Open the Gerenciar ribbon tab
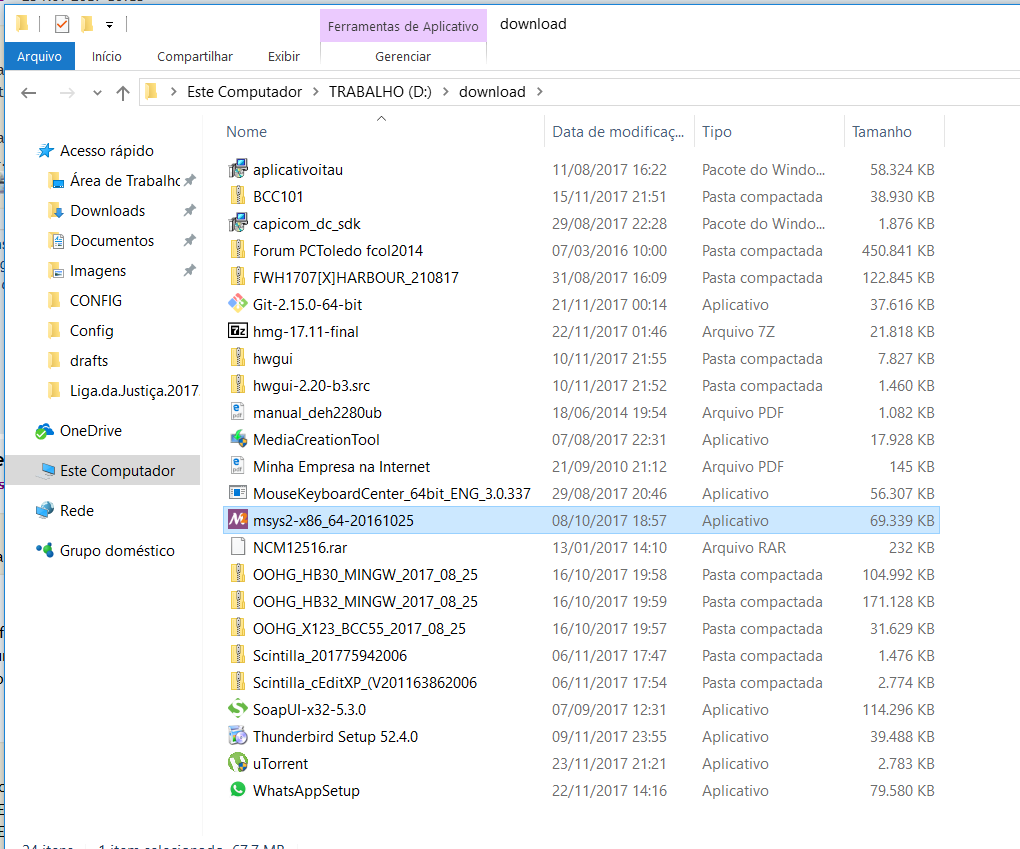1020x849 pixels. [x=402, y=57]
